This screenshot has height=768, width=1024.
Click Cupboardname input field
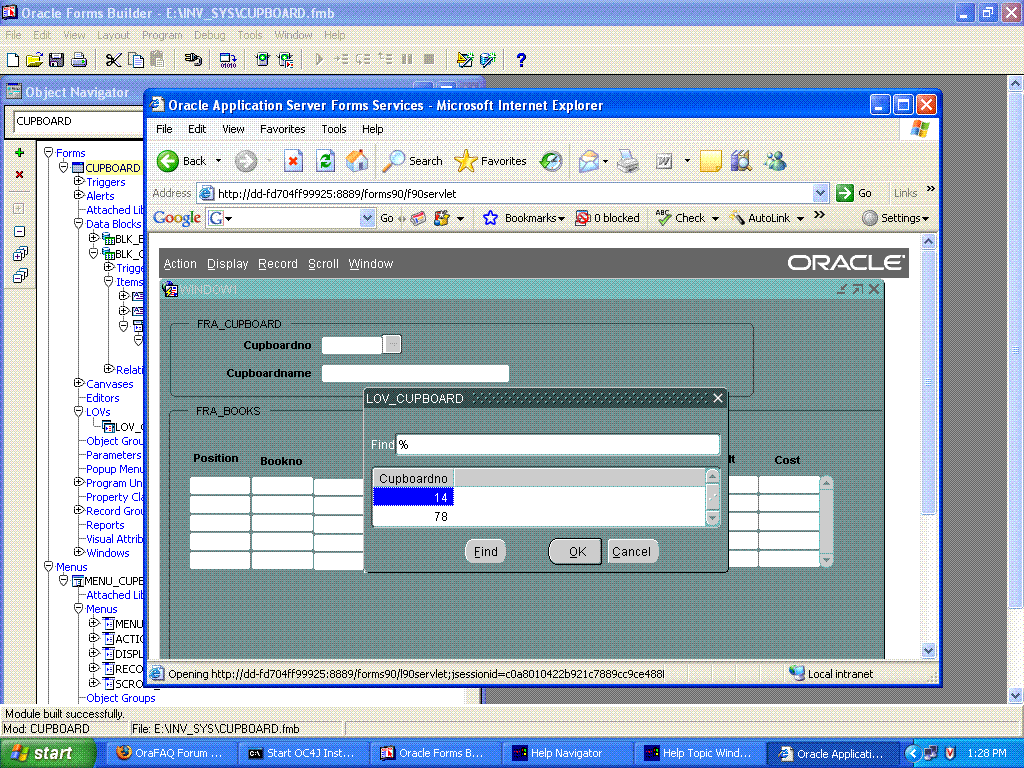point(415,374)
